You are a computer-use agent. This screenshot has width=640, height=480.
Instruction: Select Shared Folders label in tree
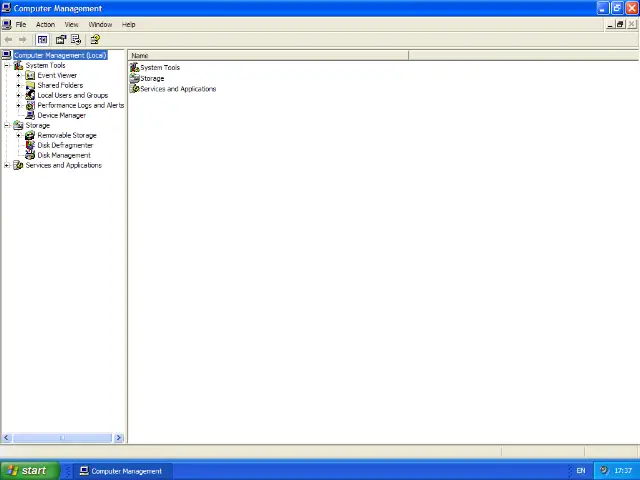[60, 85]
